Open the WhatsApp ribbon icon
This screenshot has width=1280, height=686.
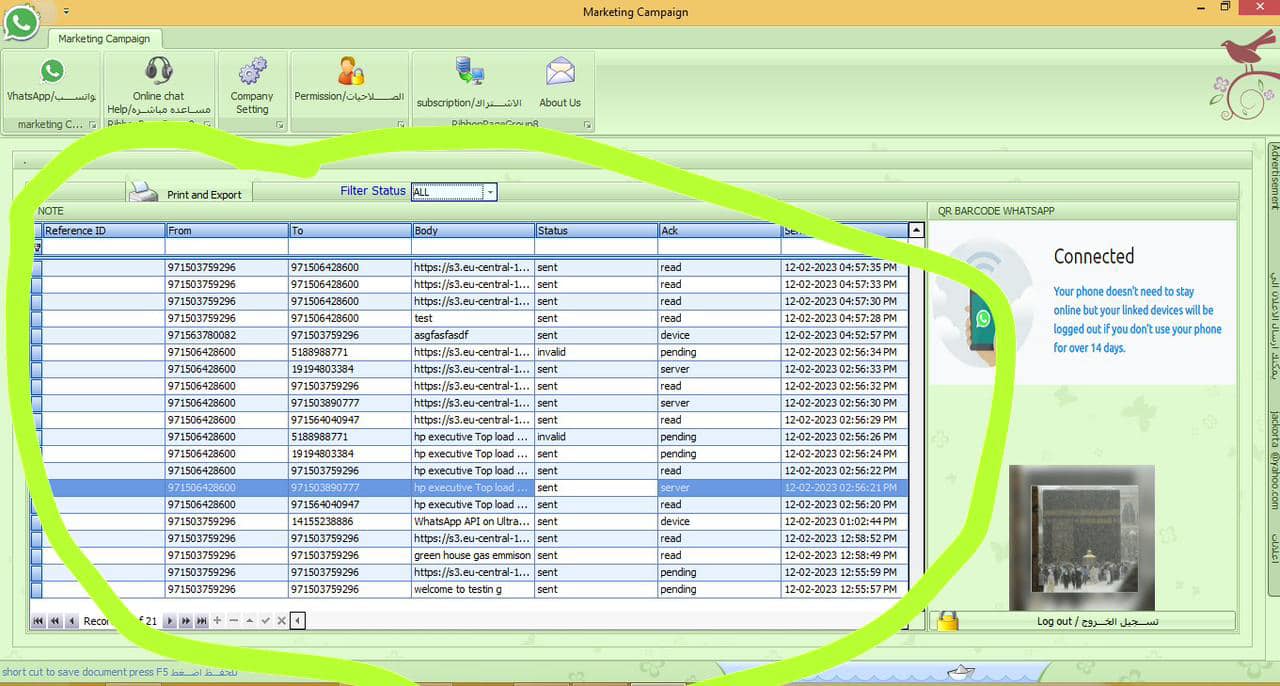click(x=51, y=72)
